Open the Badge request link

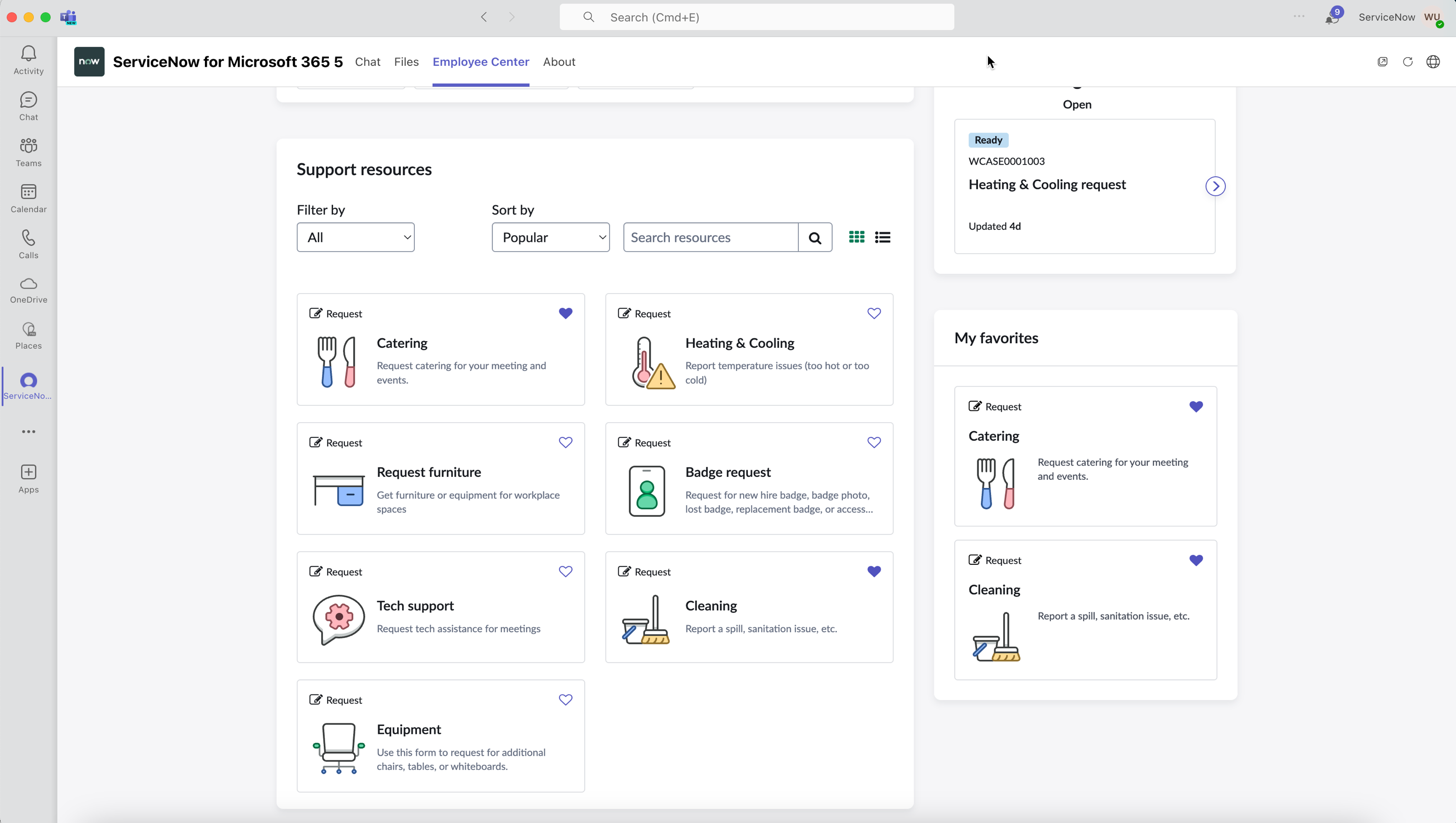728,472
